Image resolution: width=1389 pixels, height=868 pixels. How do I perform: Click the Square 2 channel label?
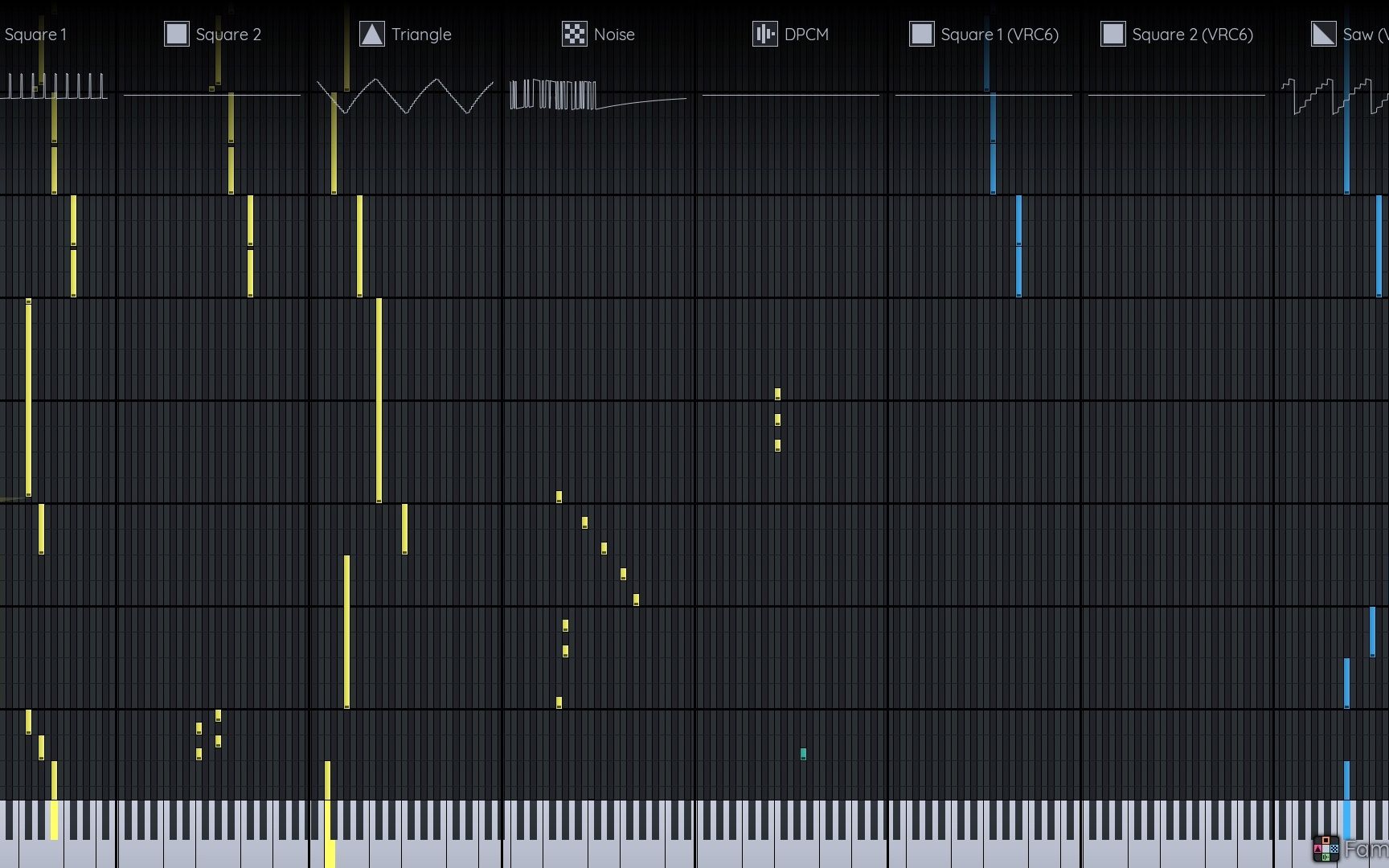coord(228,35)
